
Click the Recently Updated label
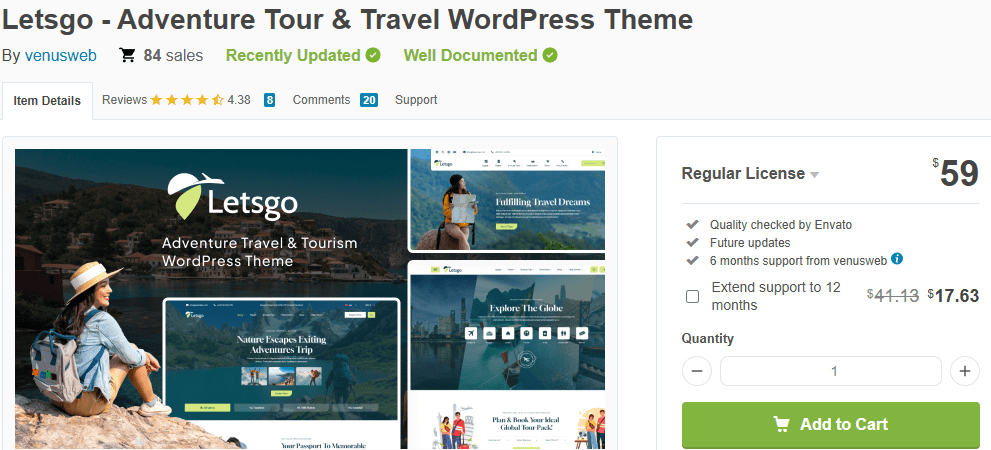click(293, 56)
